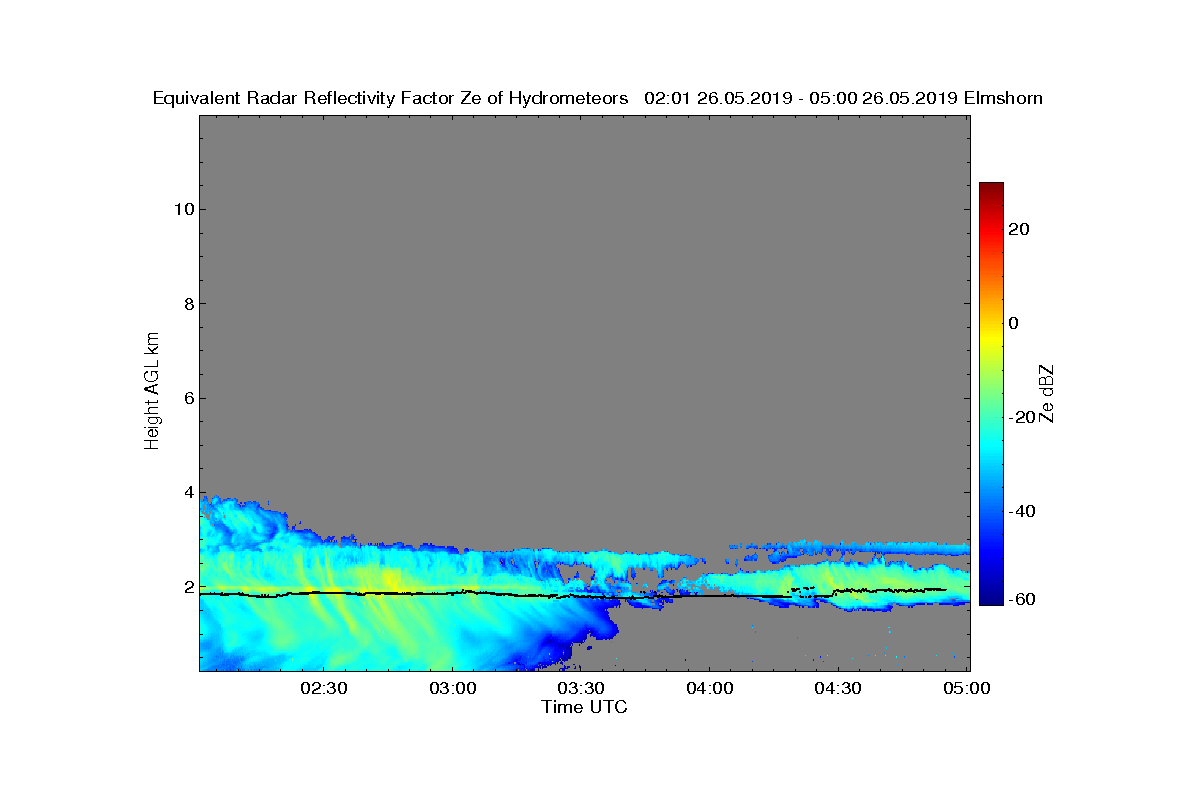Click the plot title mentioning Elmshorn
The image size is (1200, 800).
tap(598, 98)
